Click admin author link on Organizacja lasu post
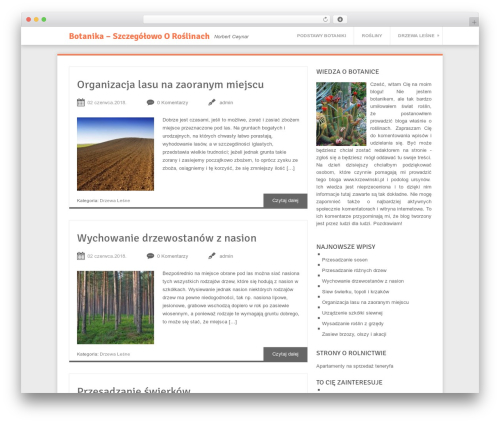Image resolution: width=500 pixels, height=423 pixels. pos(226,103)
